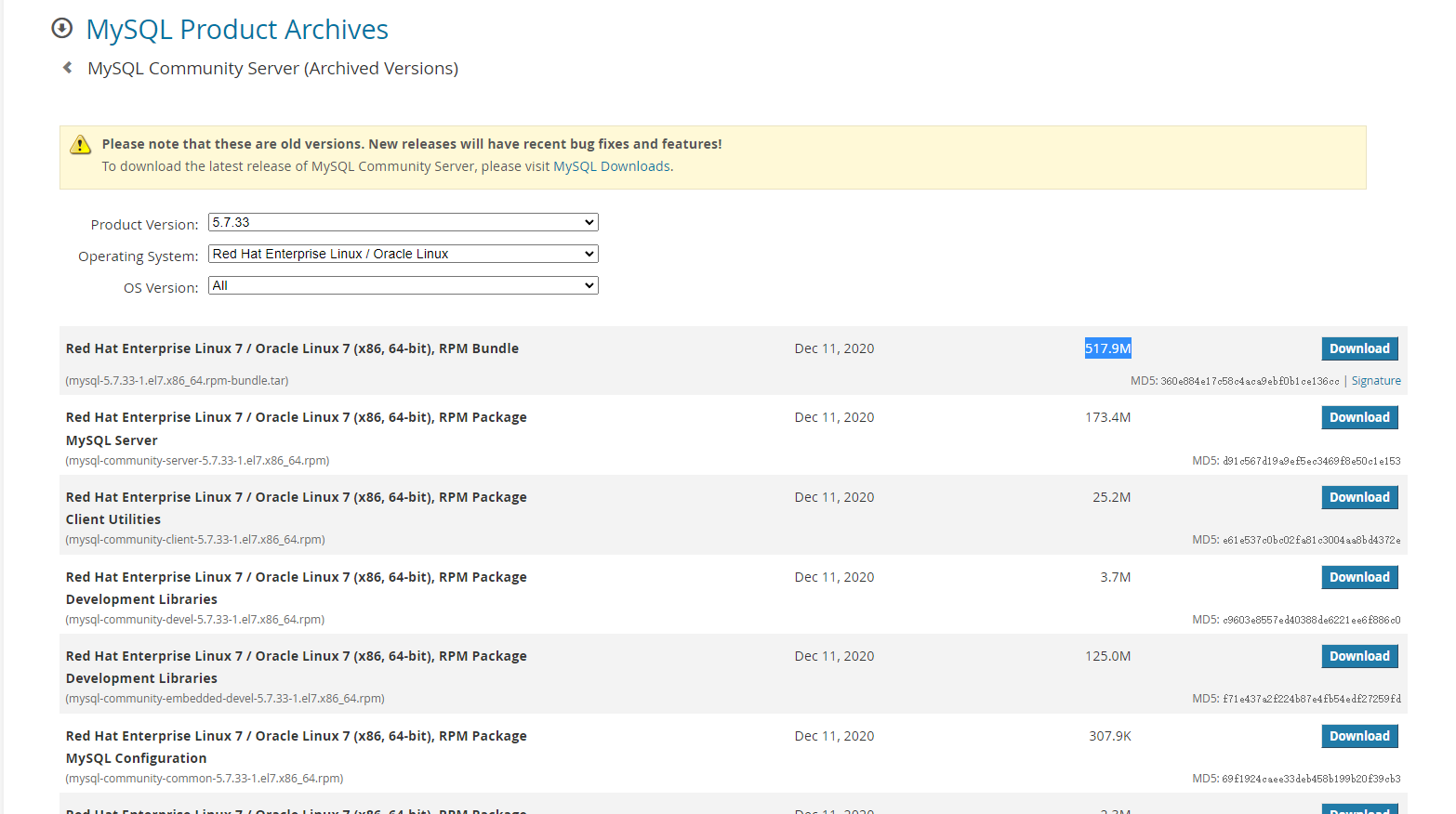Click the 173.4M size of MySQL Server

click(x=1108, y=417)
